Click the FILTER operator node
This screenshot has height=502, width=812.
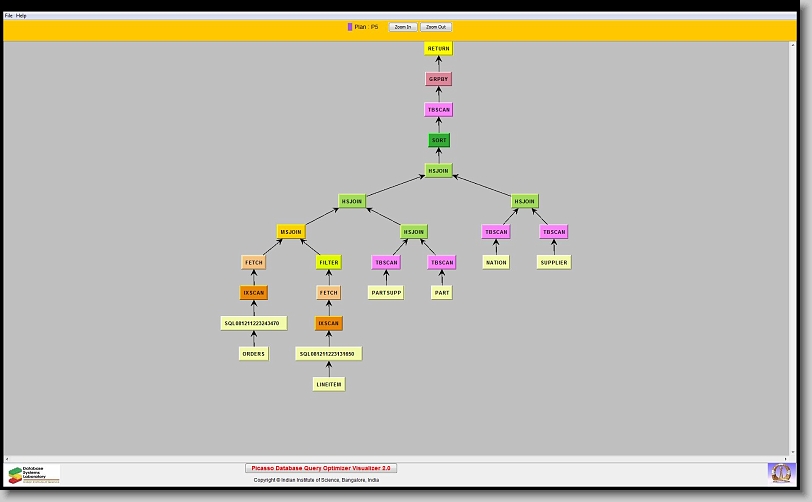click(329, 262)
